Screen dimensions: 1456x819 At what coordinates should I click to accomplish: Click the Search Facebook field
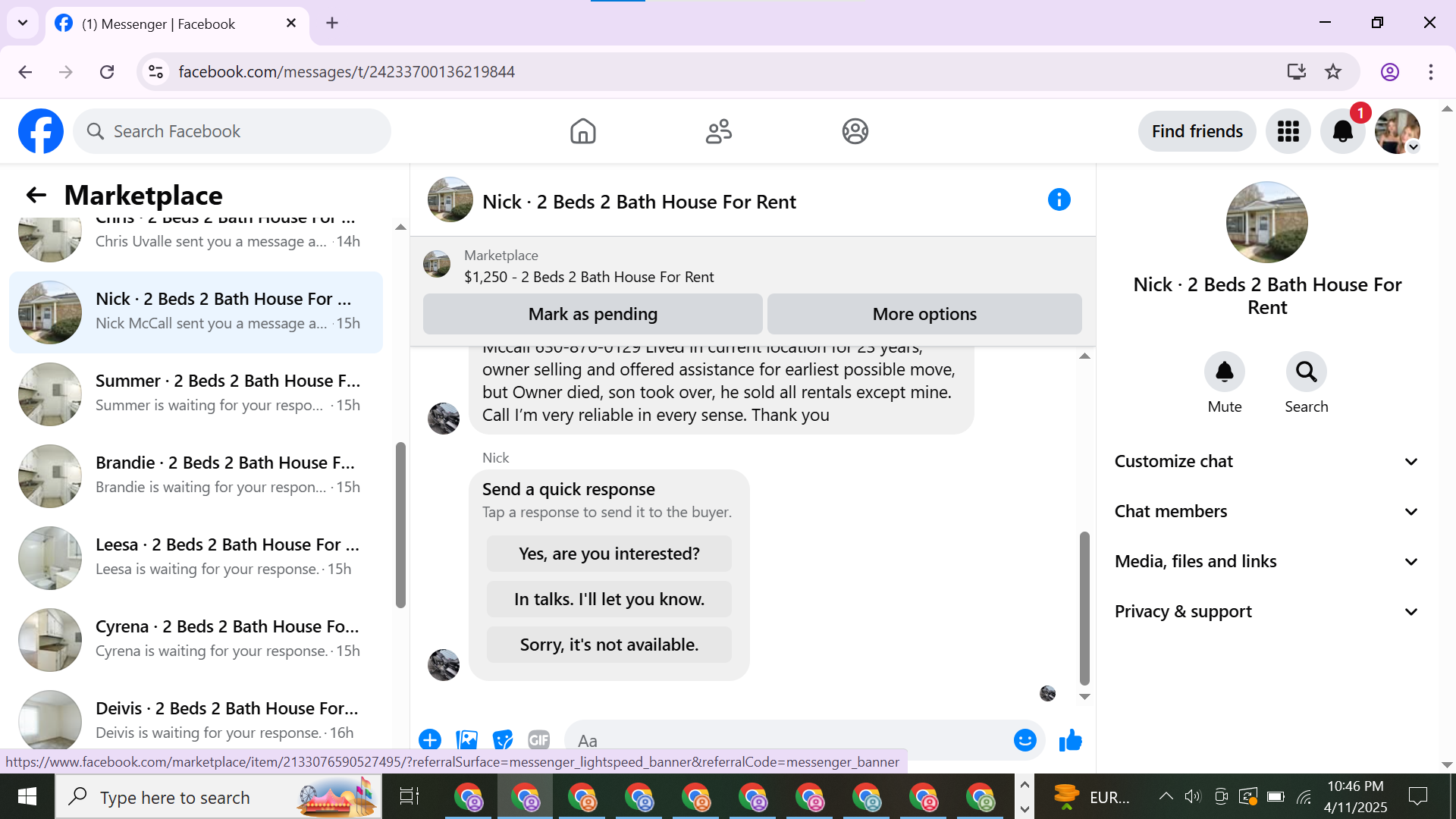pyautogui.click(x=232, y=131)
